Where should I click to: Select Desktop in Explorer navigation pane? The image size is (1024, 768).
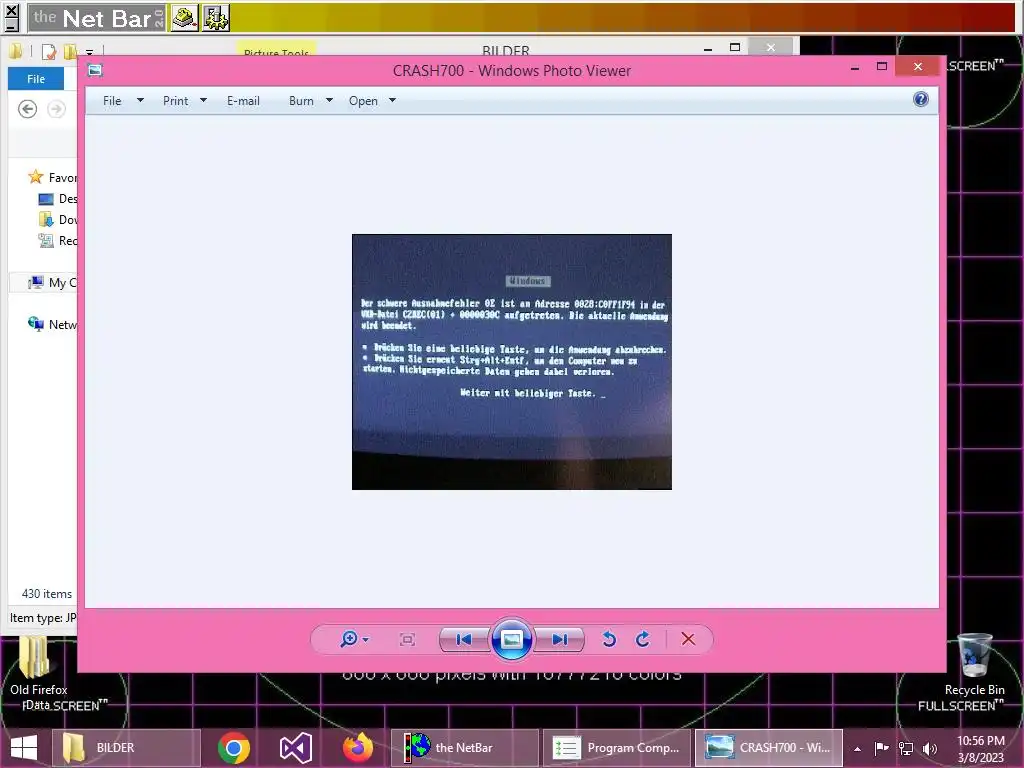click(x=57, y=199)
